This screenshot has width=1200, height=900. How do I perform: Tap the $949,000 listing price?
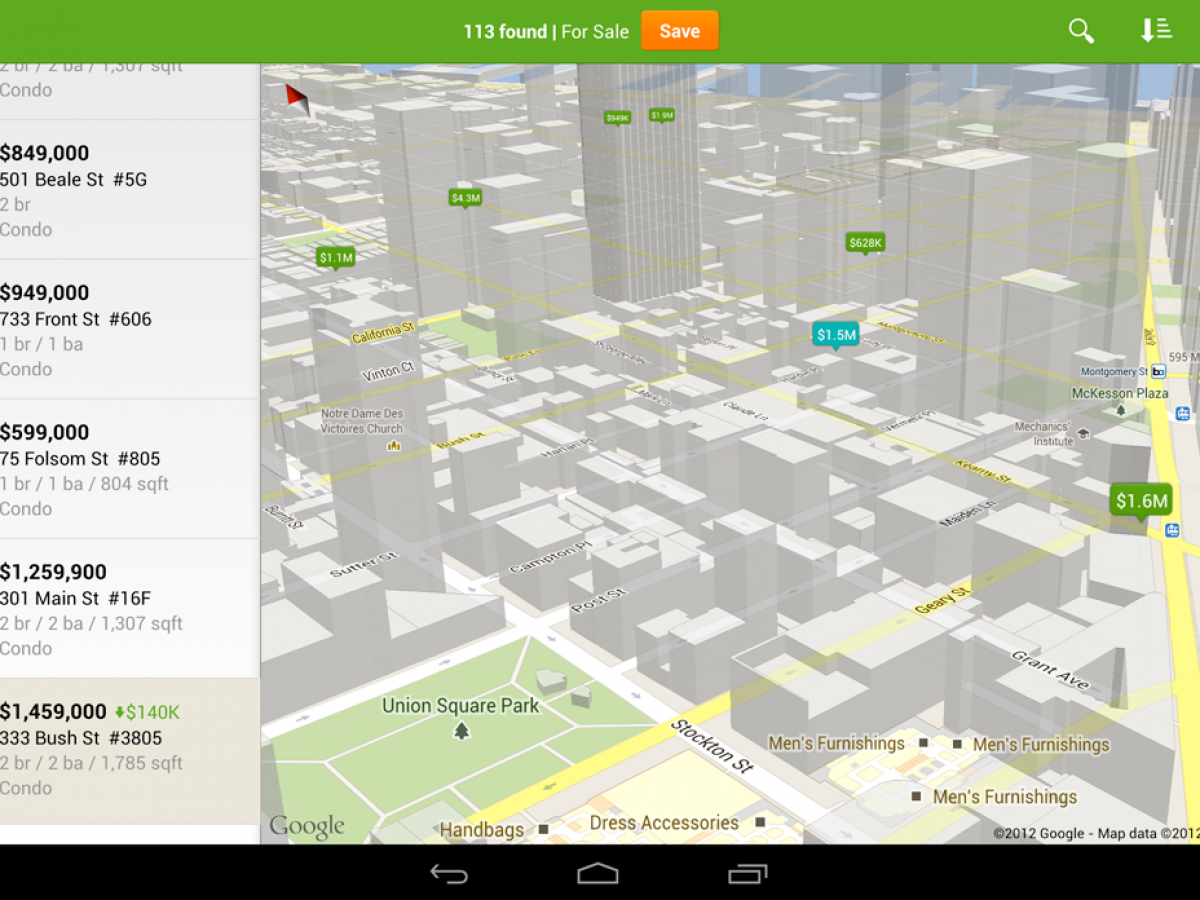[x=45, y=293]
